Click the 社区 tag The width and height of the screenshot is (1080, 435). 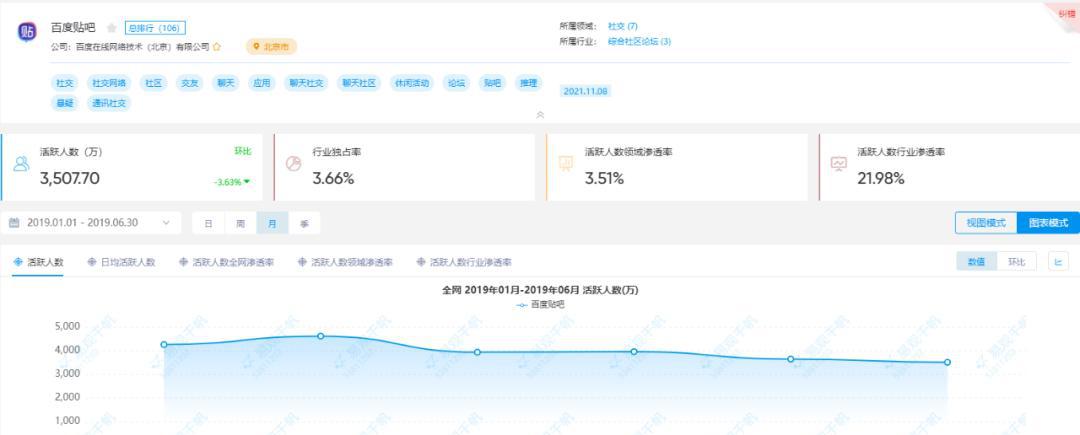(153, 83)
